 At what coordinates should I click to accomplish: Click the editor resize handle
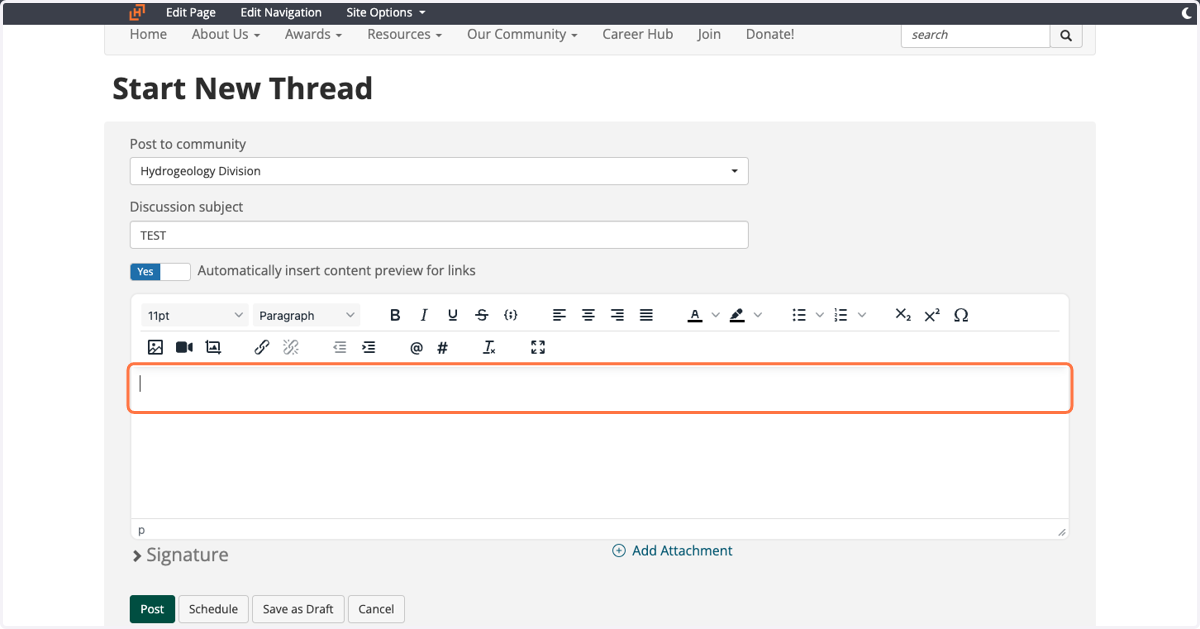(1061, 531)
